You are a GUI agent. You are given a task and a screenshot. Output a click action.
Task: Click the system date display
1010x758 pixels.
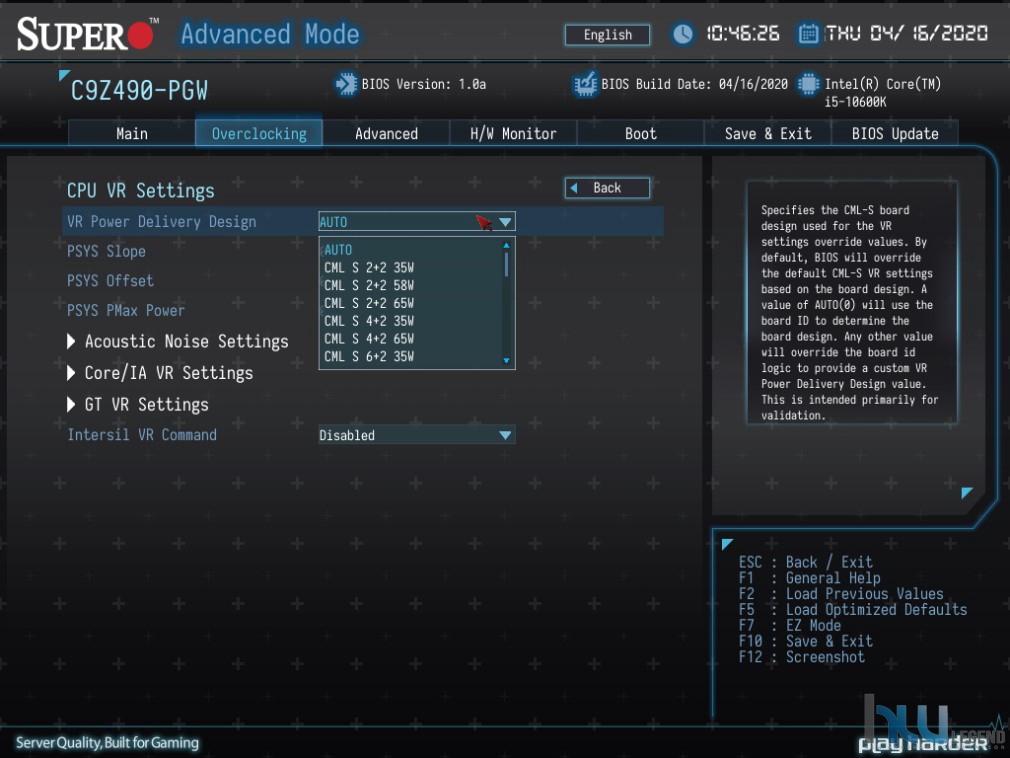point(906,33)
